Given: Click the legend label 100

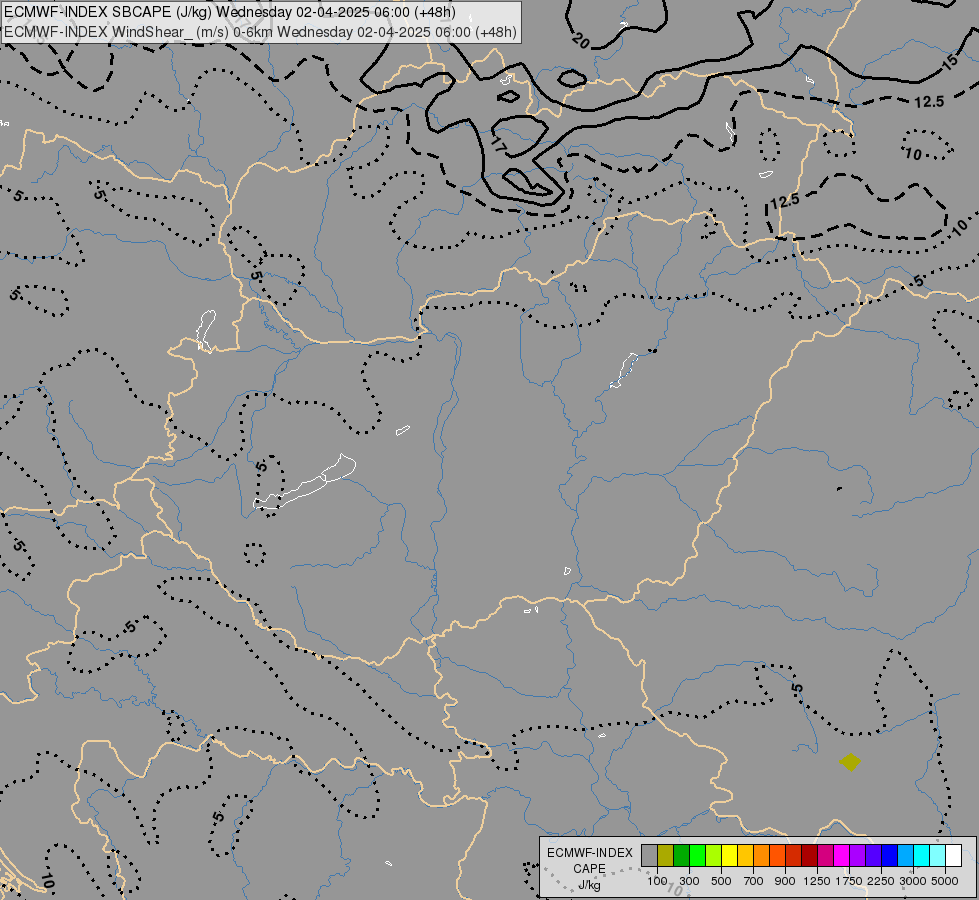Looking at the screenshot, I should 657,881.
